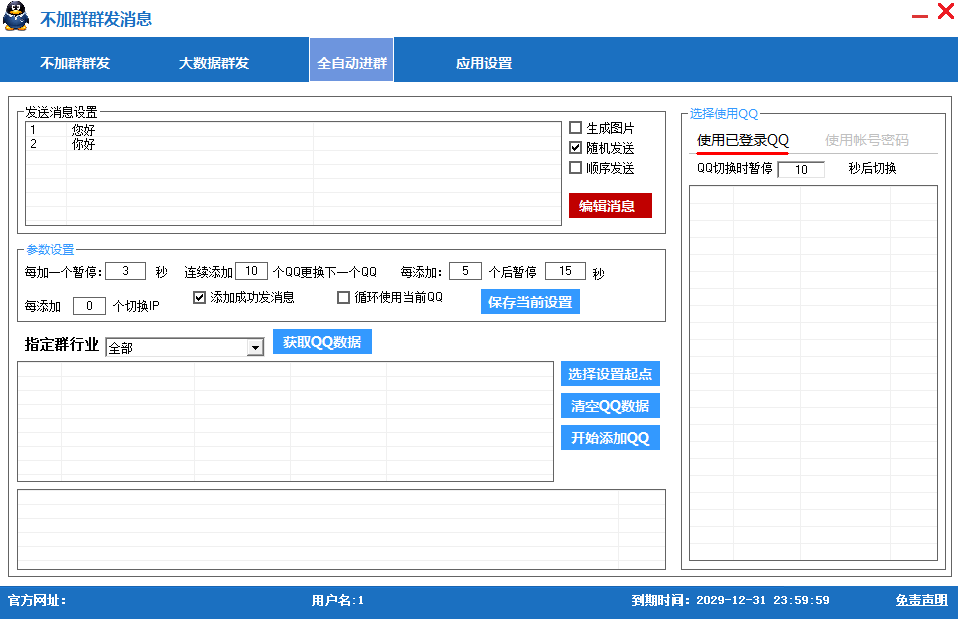Click the 选择设置起点 button
958x619 pixels.
610,374
